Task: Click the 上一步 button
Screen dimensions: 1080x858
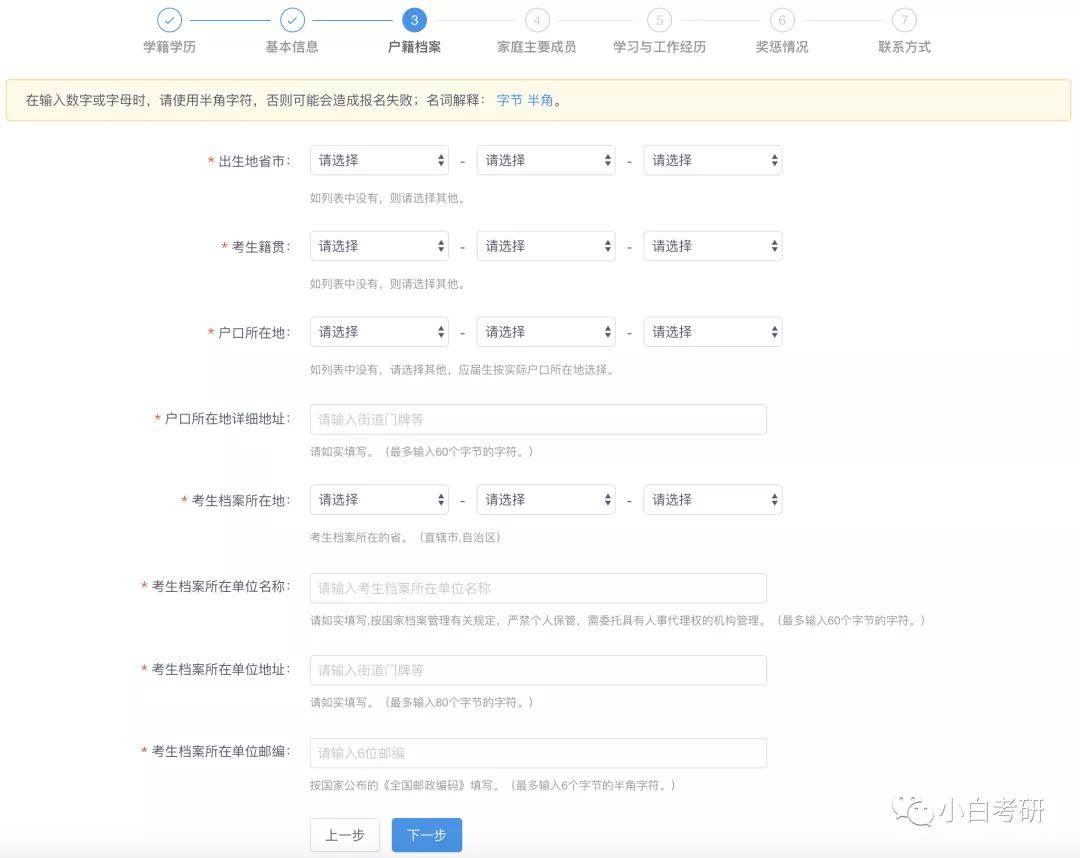Action: pyautogui.click(x=344, y=834)
